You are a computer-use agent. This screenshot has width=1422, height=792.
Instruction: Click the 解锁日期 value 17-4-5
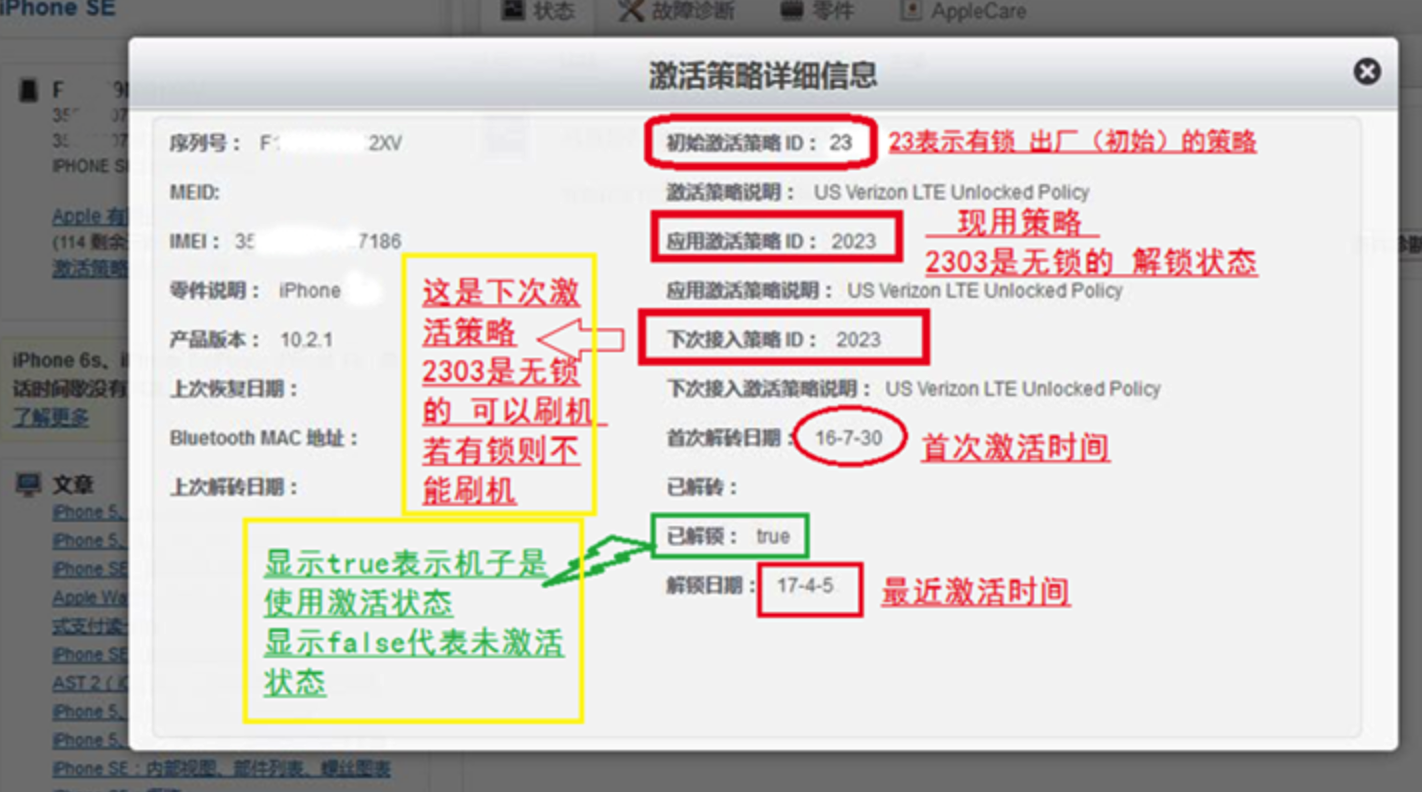click(x=804, y=586)
